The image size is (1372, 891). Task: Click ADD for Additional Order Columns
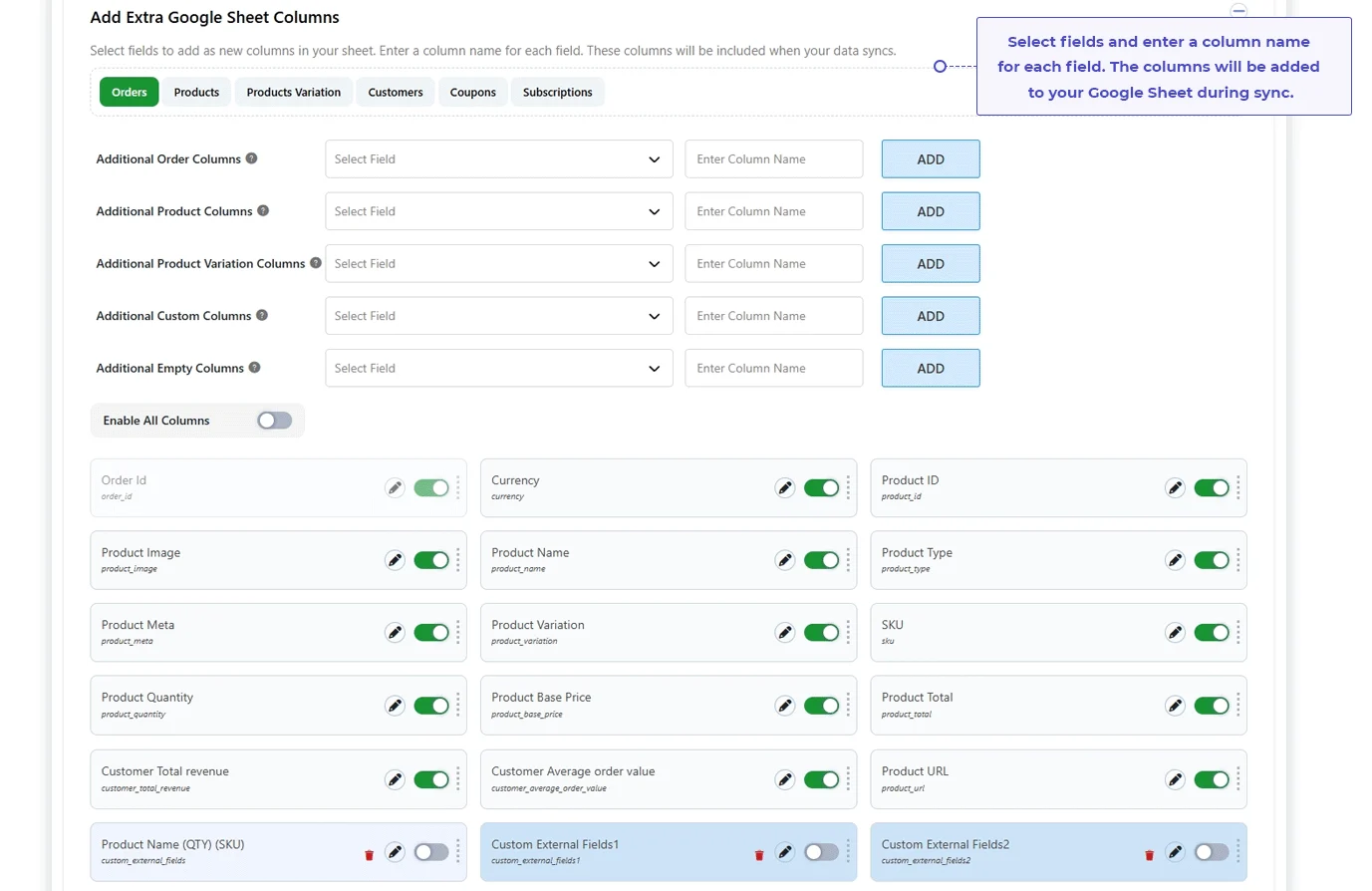click(x=931, y=159)
